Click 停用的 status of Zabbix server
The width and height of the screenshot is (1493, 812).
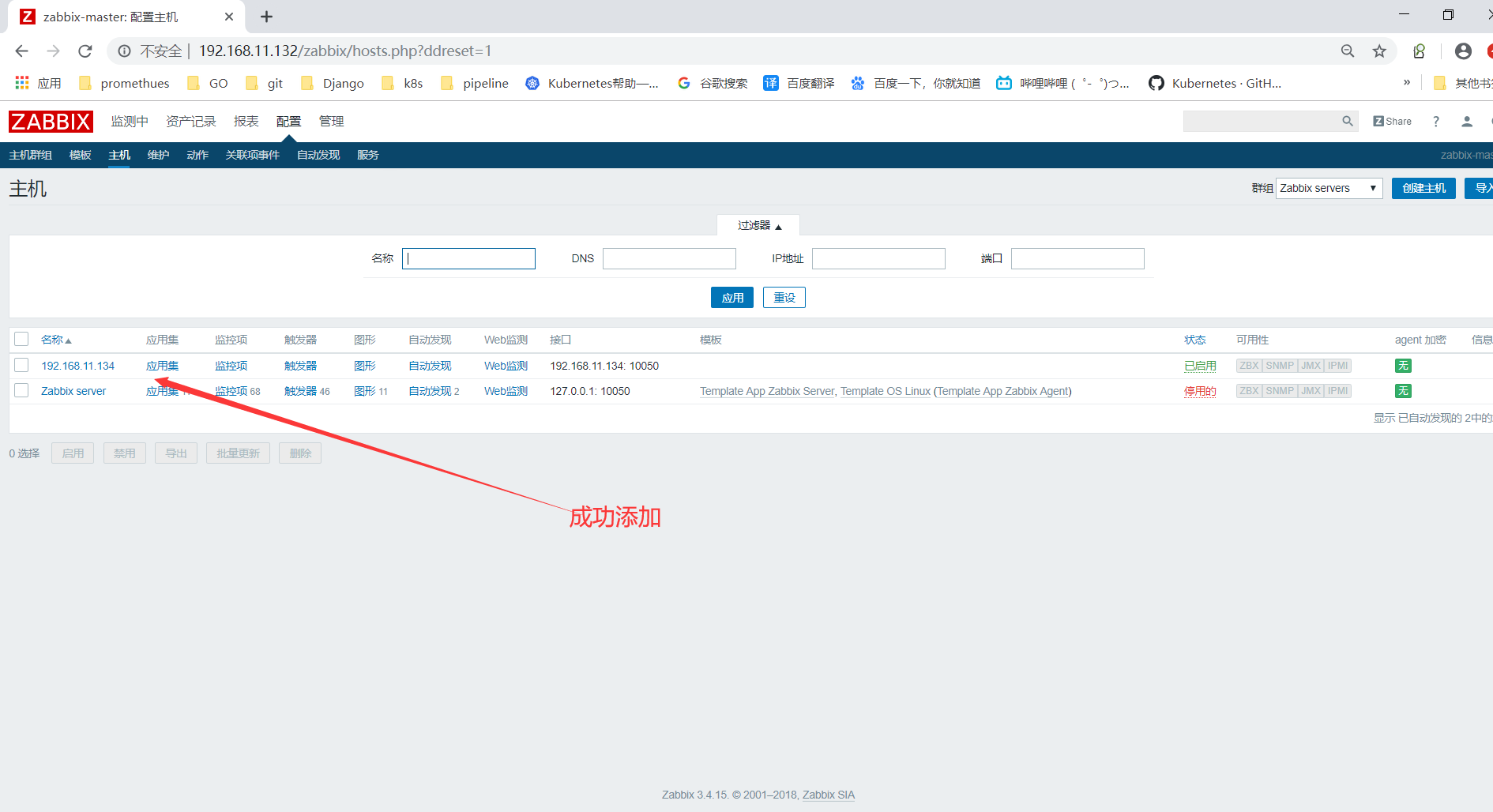click(1200, 391)
